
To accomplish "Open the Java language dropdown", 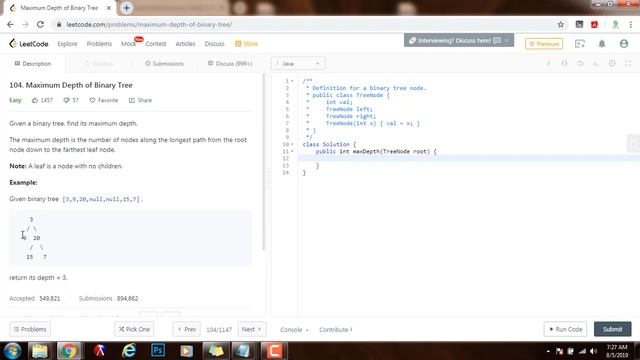I will [298, 63].
